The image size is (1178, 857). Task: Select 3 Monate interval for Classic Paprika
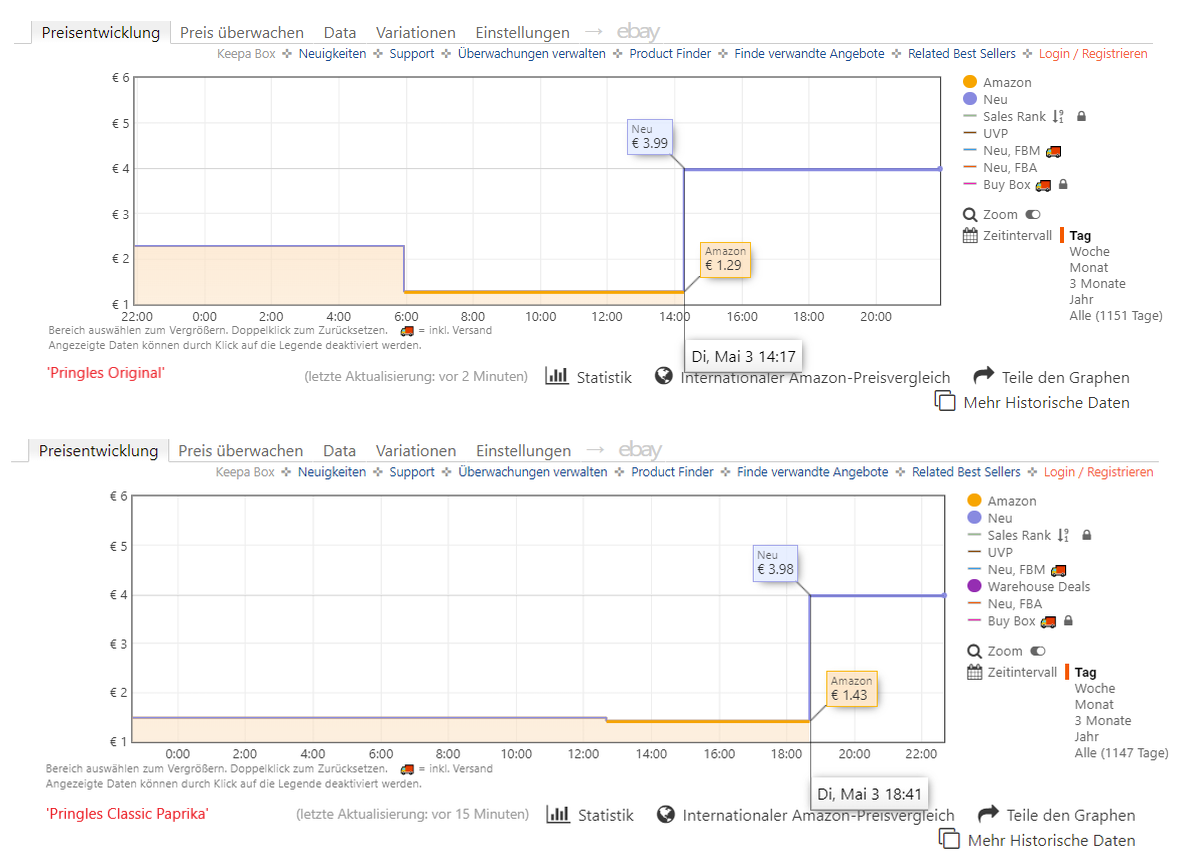click(x=1103, y=721)
